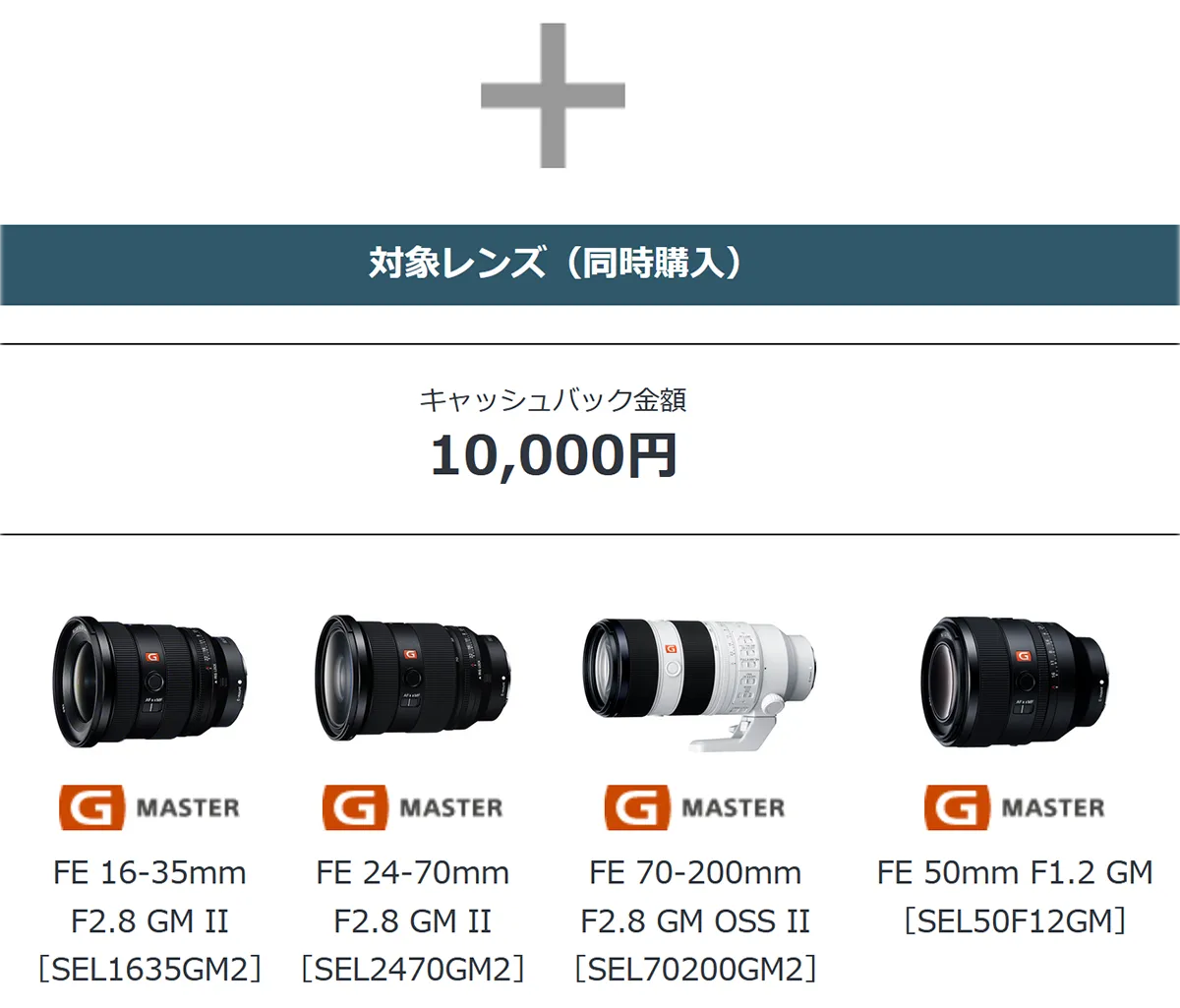The width and height of the screenshot is (1180, 1008).
Task: Open FE 50mm F1.2 GM text
Action: click(x=1015, y=872)
